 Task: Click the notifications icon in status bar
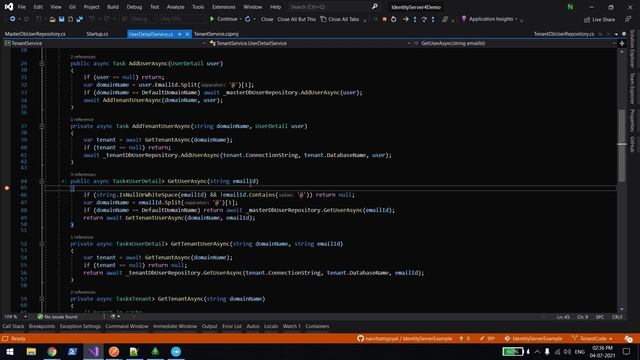coord(628,339)
